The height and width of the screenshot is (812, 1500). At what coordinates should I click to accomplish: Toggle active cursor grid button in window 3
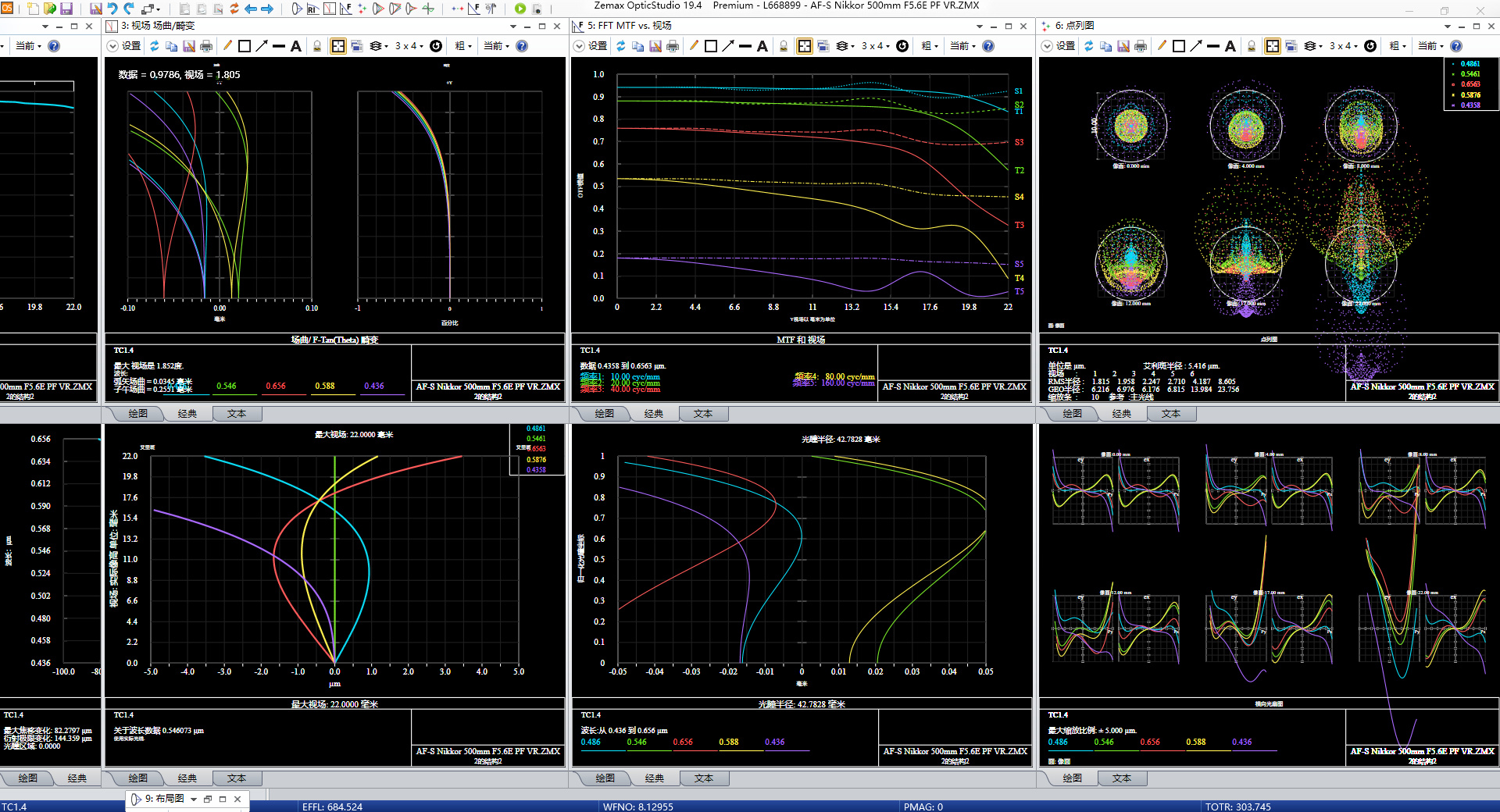[x=338, y=46]
